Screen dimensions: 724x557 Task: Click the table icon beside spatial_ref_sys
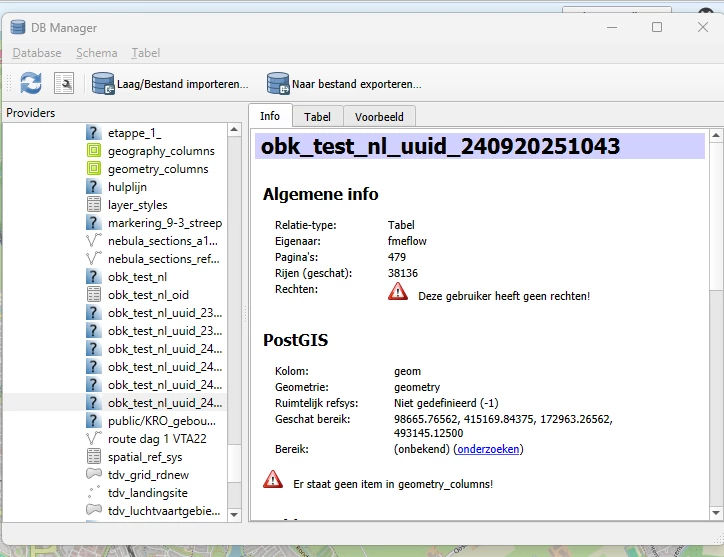tap(94, 457)
